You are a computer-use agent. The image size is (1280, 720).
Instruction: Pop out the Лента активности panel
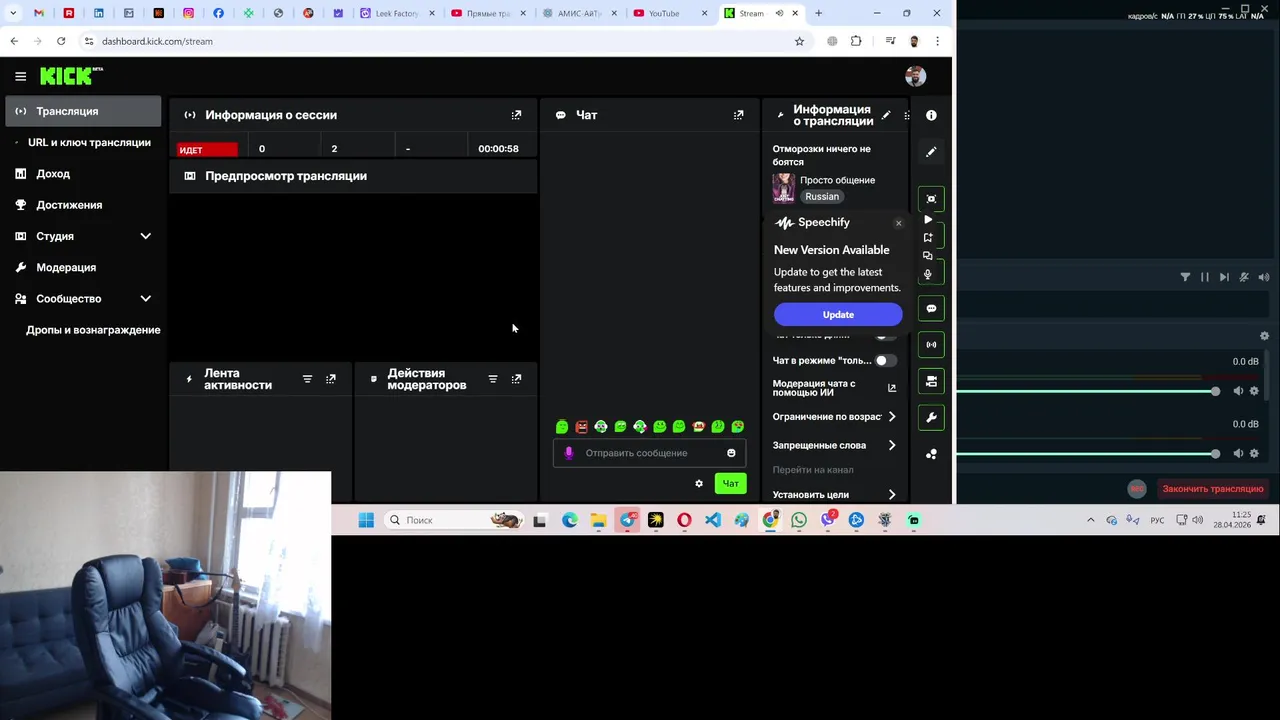[330, 379]
